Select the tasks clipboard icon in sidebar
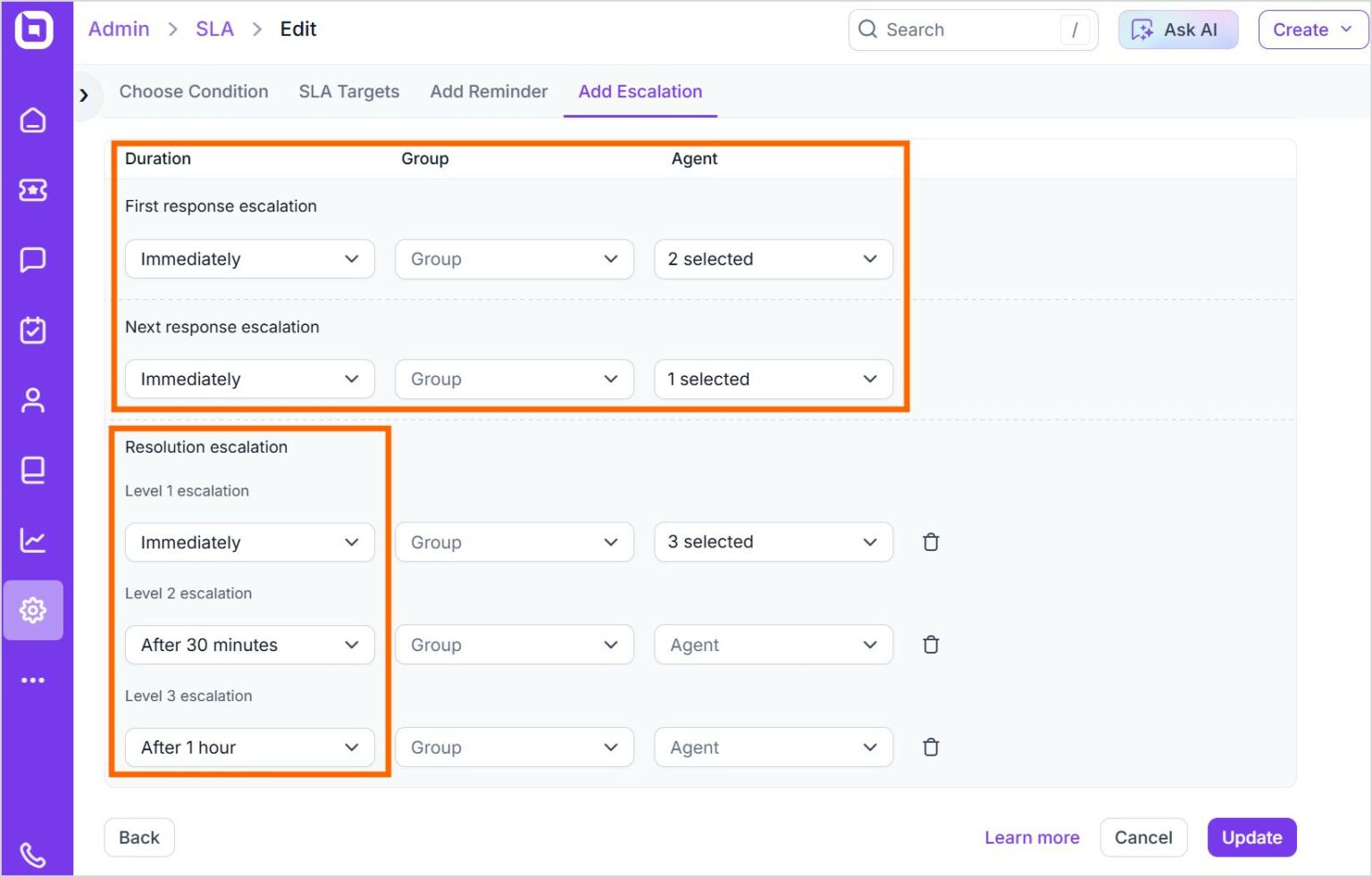Image resolution: width=1372 pixels, height=877 pixels. (33, 330)
